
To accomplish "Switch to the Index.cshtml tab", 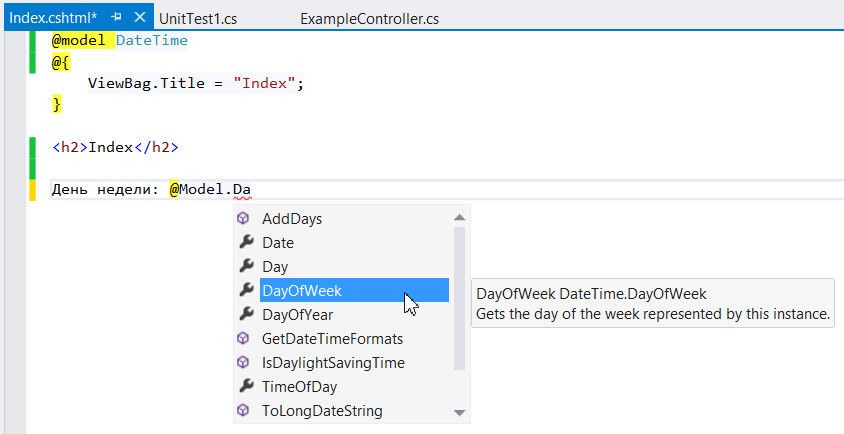I will pyautogui.click(x=53, y=18).
